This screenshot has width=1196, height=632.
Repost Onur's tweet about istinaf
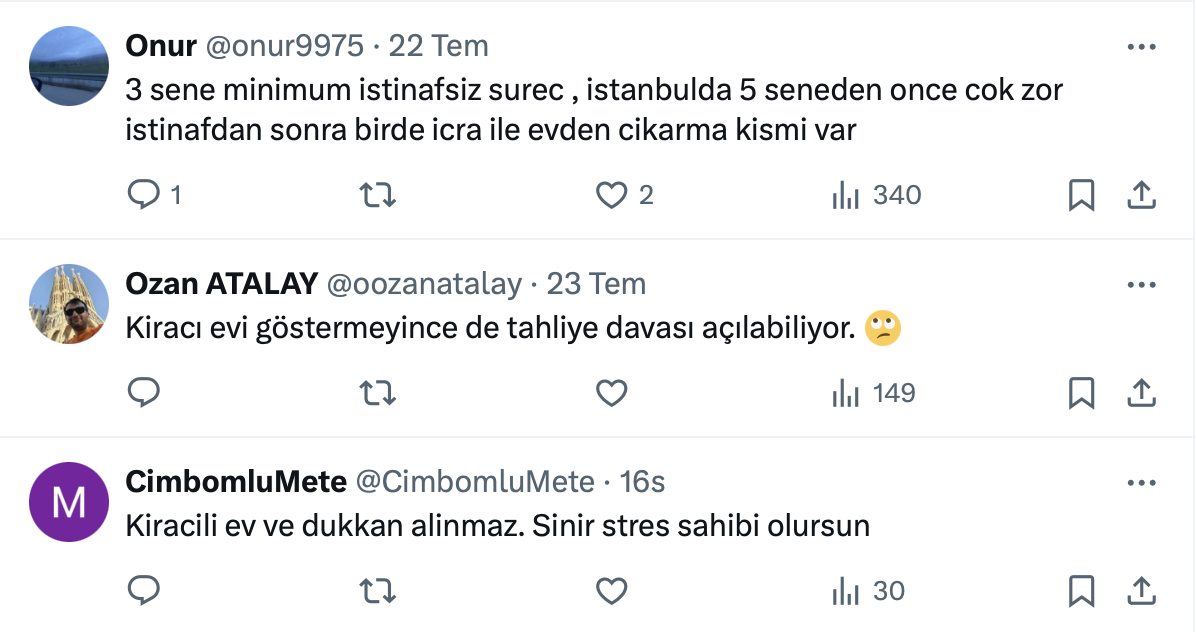pyautogui.click(x=377, y=195)
